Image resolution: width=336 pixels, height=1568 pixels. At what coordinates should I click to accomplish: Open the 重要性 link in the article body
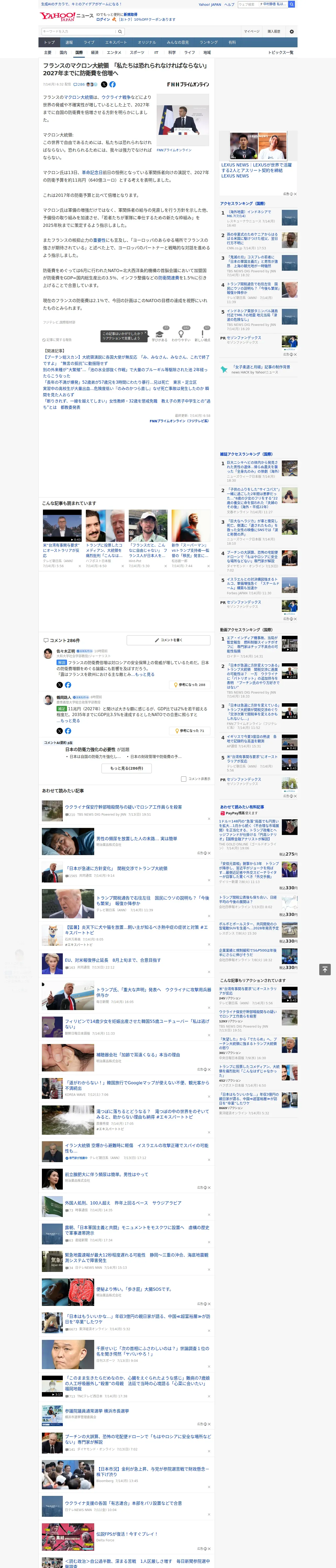[x=99, y=240]
